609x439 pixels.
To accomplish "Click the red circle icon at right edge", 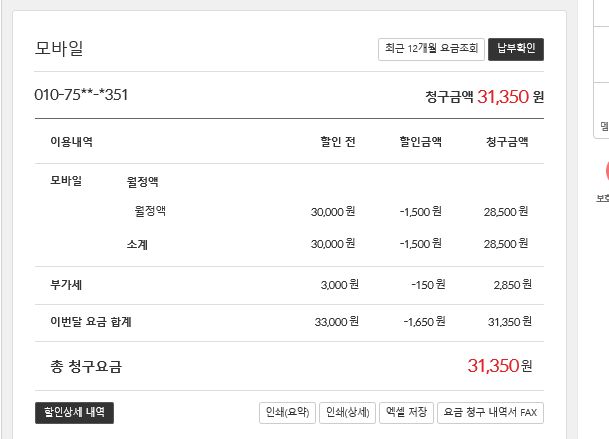I will 605,170.
